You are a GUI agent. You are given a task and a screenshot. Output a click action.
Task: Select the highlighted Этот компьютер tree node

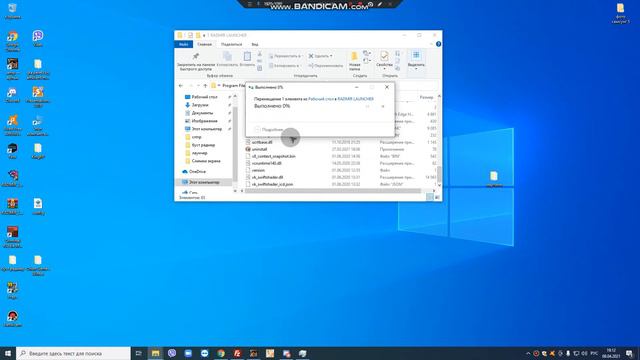[204, 182]
